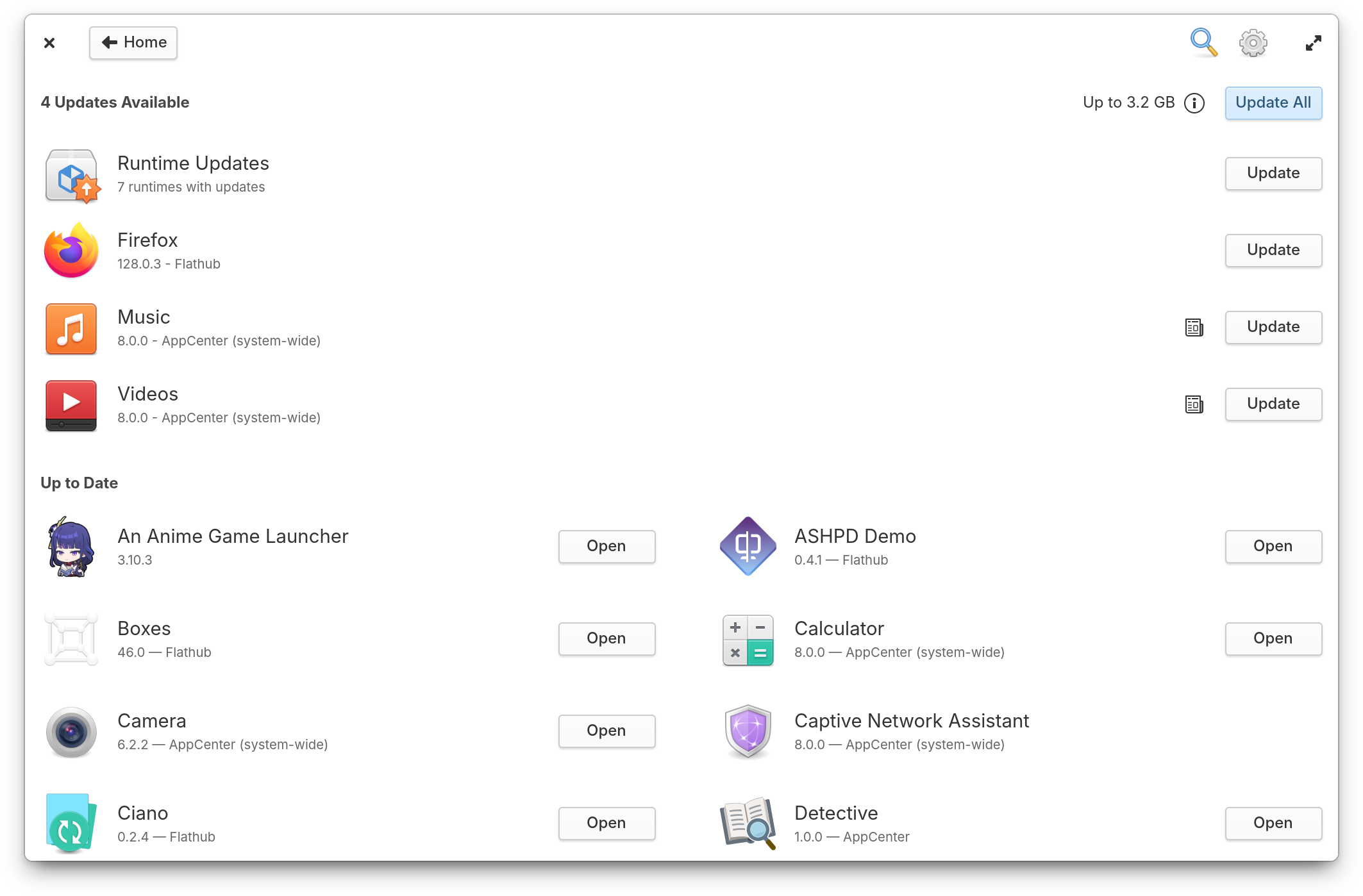Click the ASHPD Demo app icon

click(748, 546)
